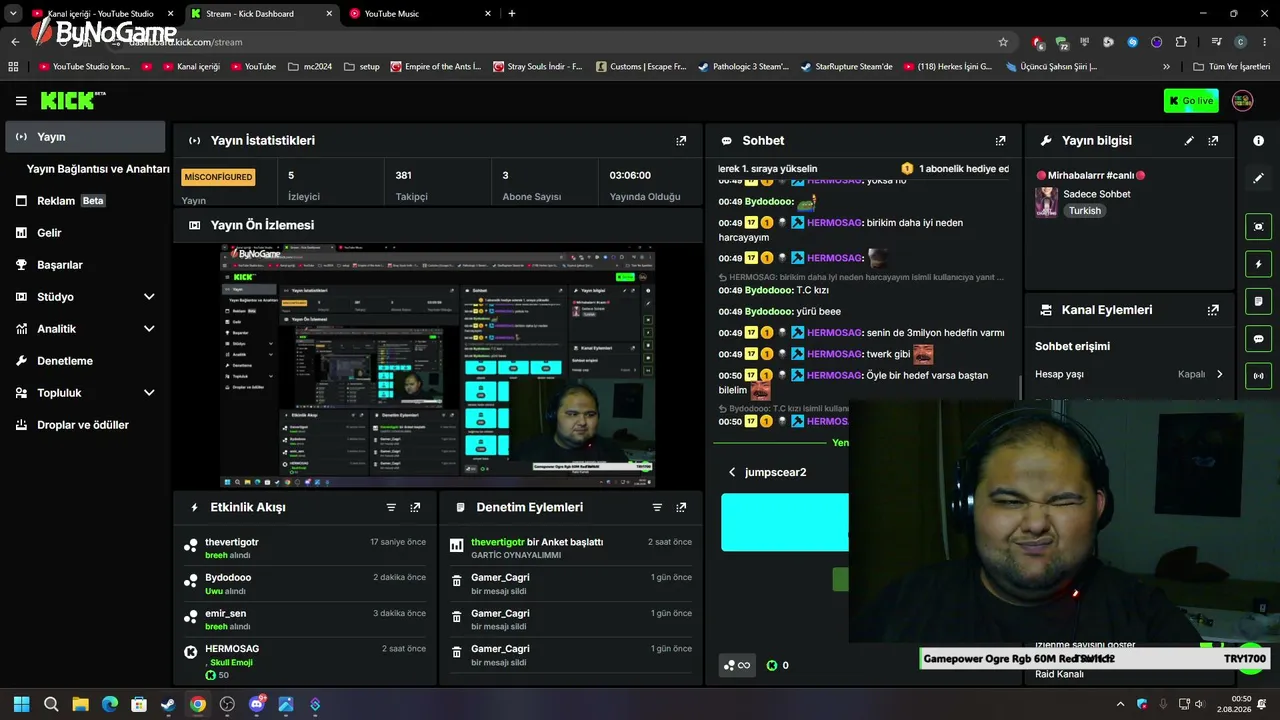Screen dimensions: 1280x720
Task: Go to the Gelir page
Action: coord(85,233)
